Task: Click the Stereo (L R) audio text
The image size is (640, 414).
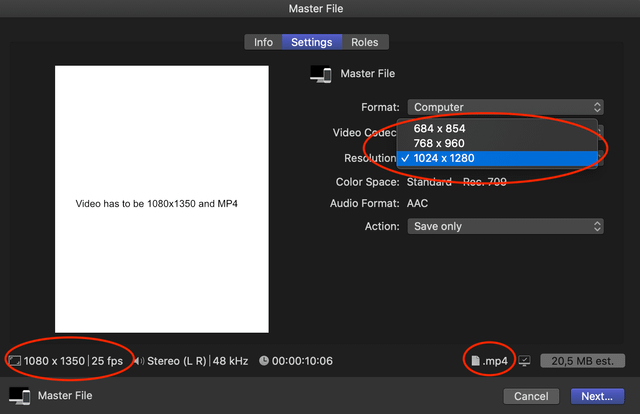Action: click(x=177, y=361)
